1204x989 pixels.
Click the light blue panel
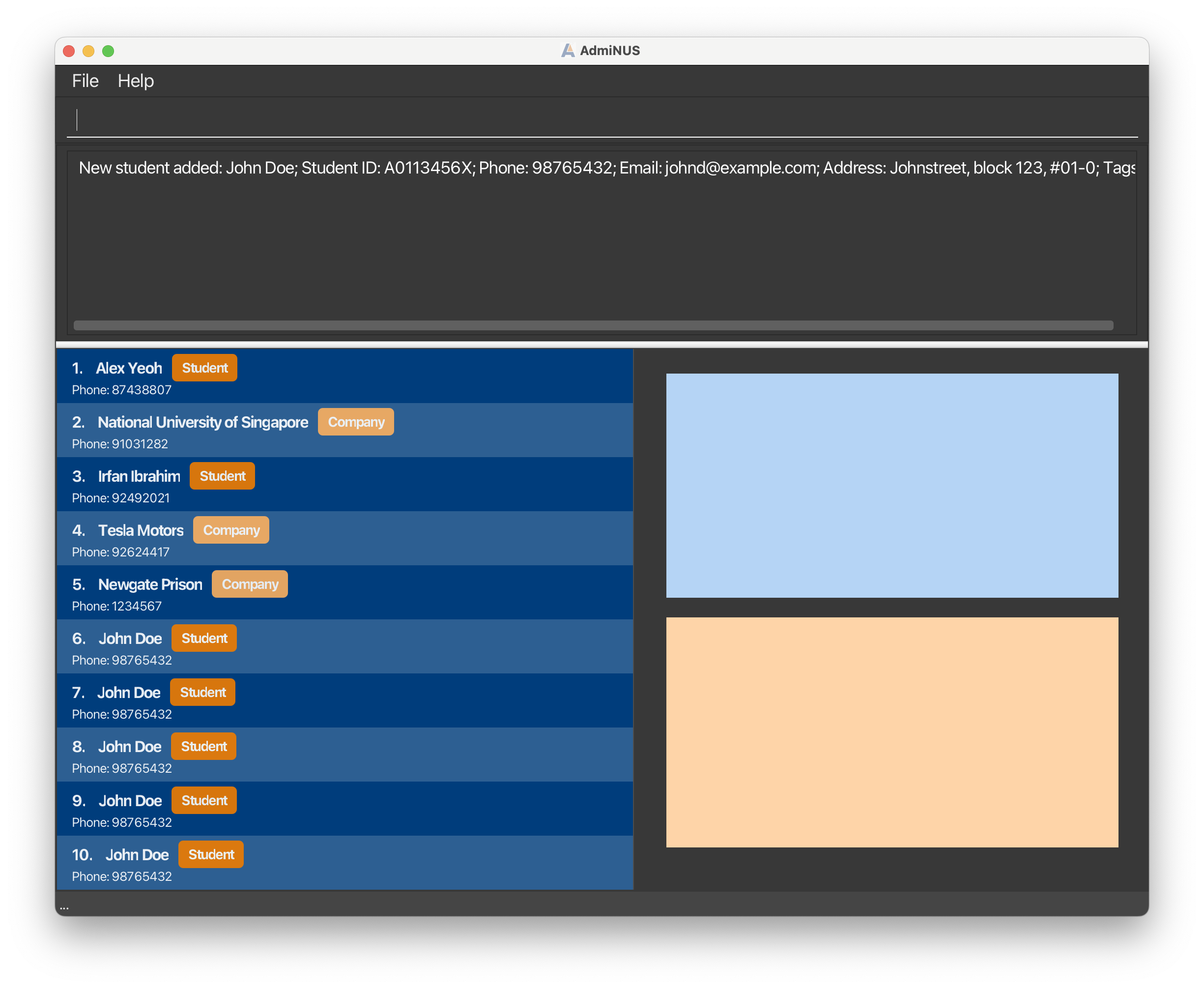[892, 485]
